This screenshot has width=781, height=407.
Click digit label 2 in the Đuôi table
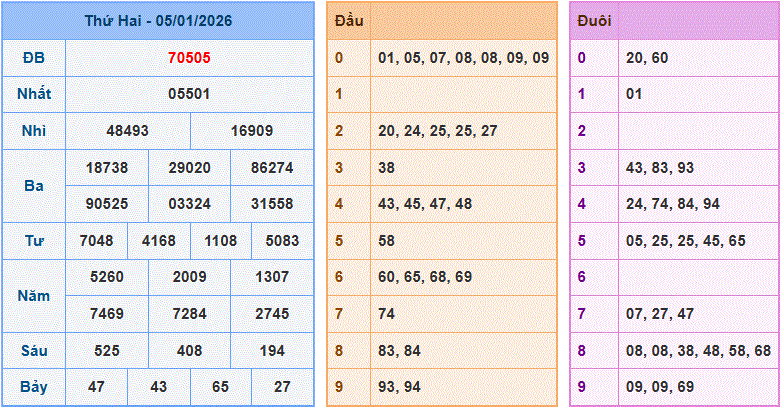click(x=582, y=131)
